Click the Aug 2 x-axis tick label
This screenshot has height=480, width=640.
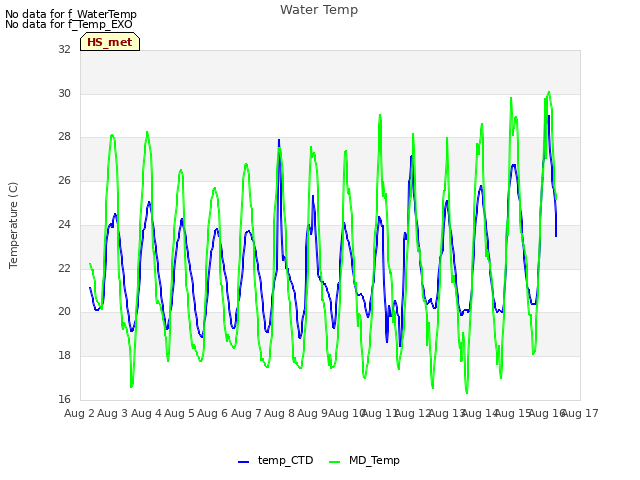[x=79, y=413]
